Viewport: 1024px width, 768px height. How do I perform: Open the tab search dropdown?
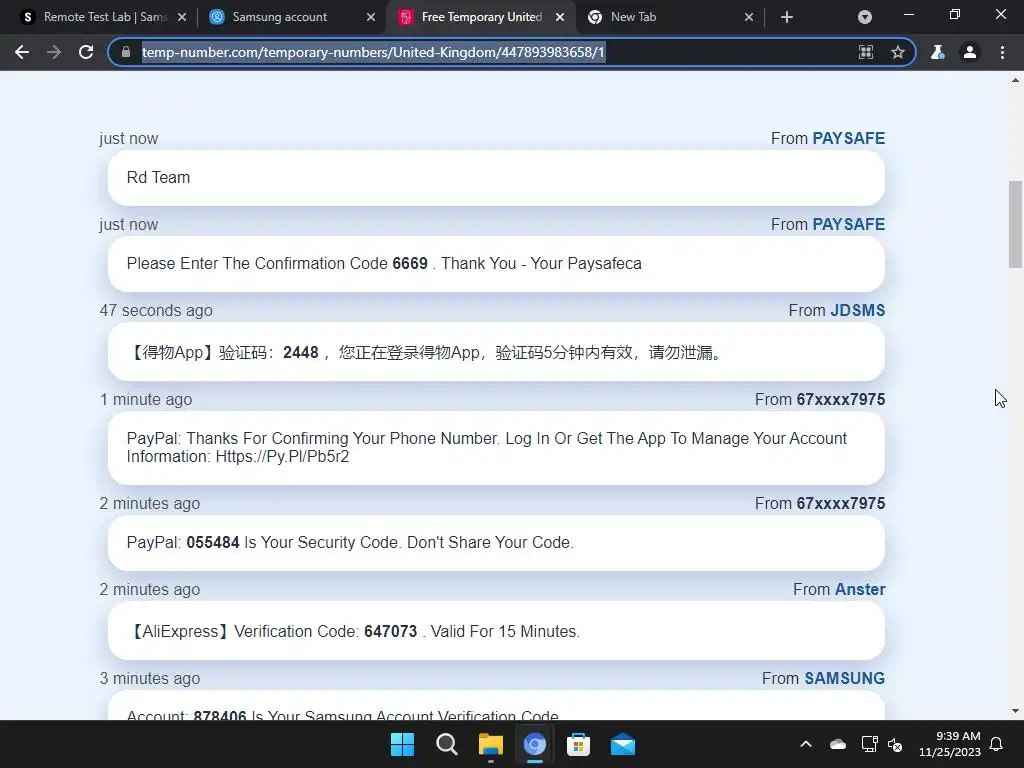[865, 17]
